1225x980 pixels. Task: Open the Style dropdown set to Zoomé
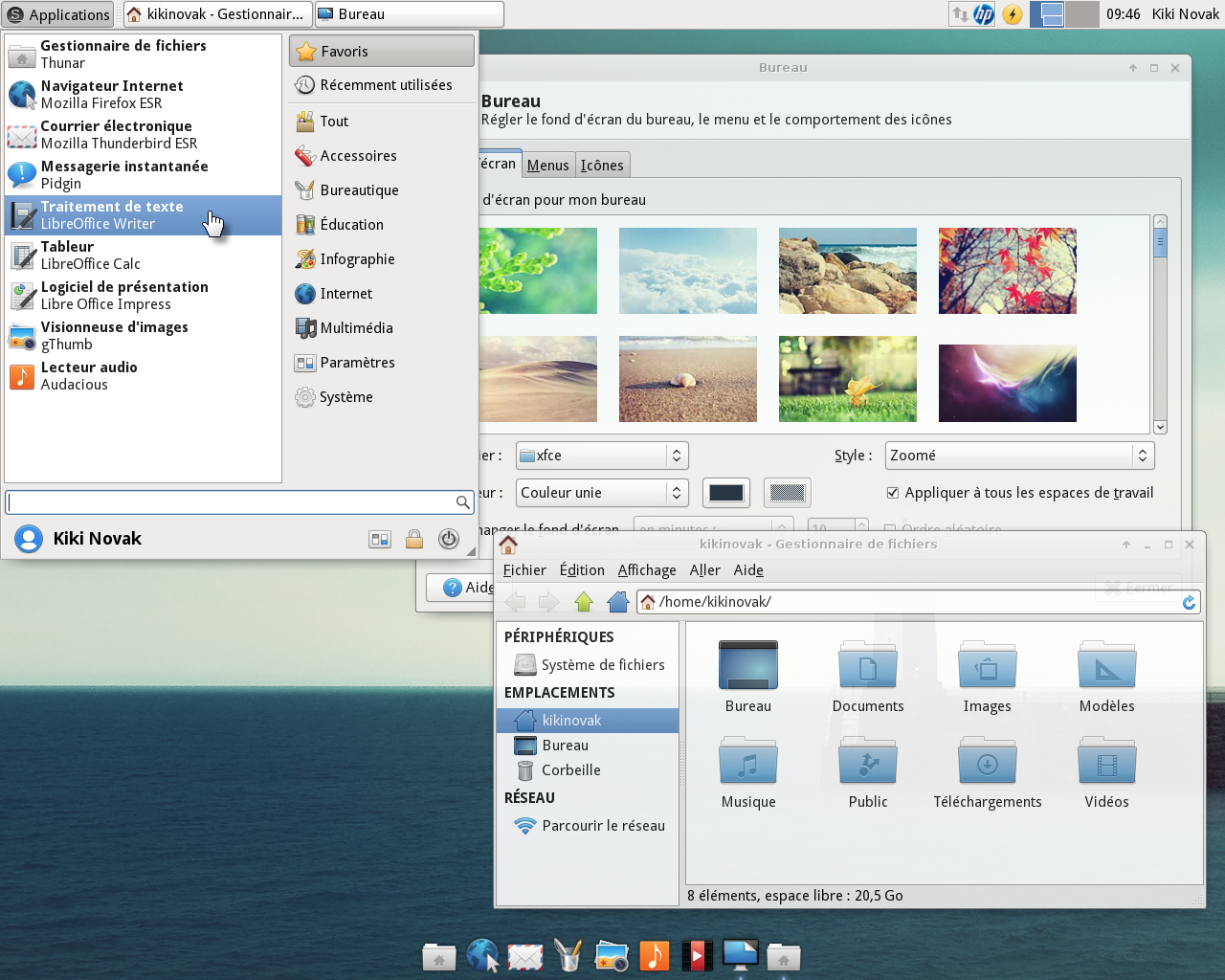tap(1019, 456)
